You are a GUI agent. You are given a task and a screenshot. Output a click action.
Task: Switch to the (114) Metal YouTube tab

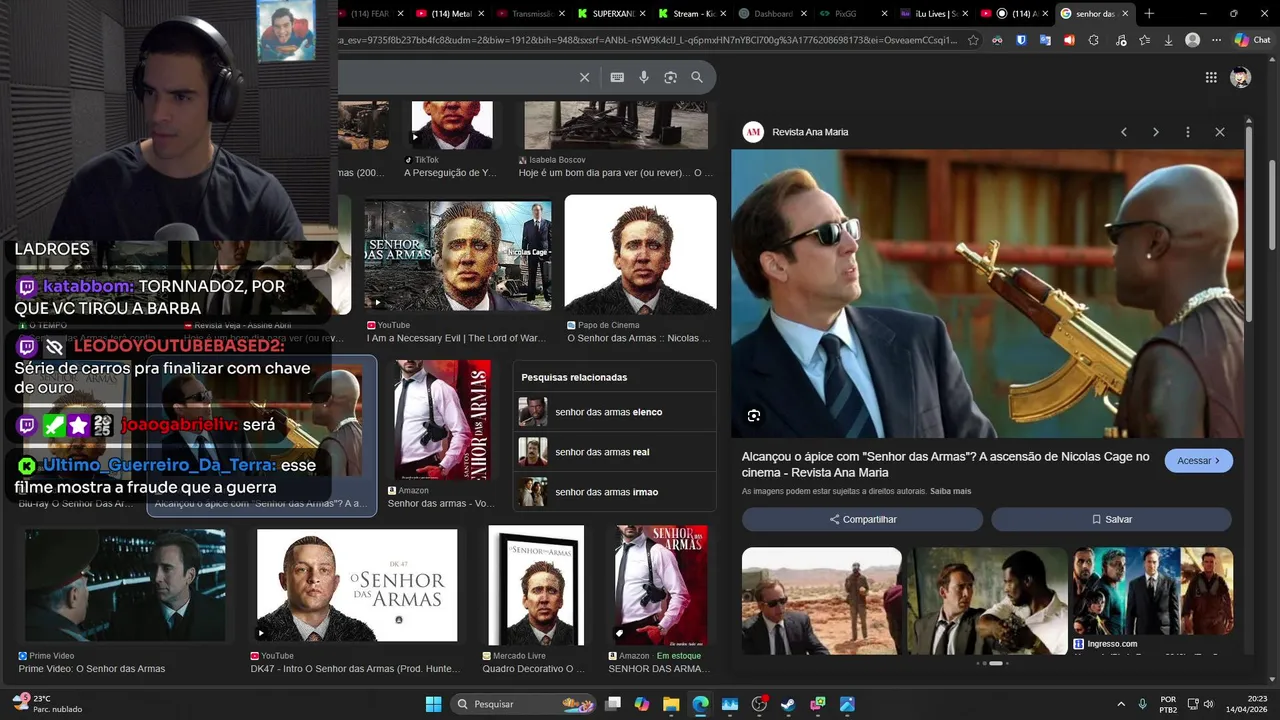tap(448, 14)
